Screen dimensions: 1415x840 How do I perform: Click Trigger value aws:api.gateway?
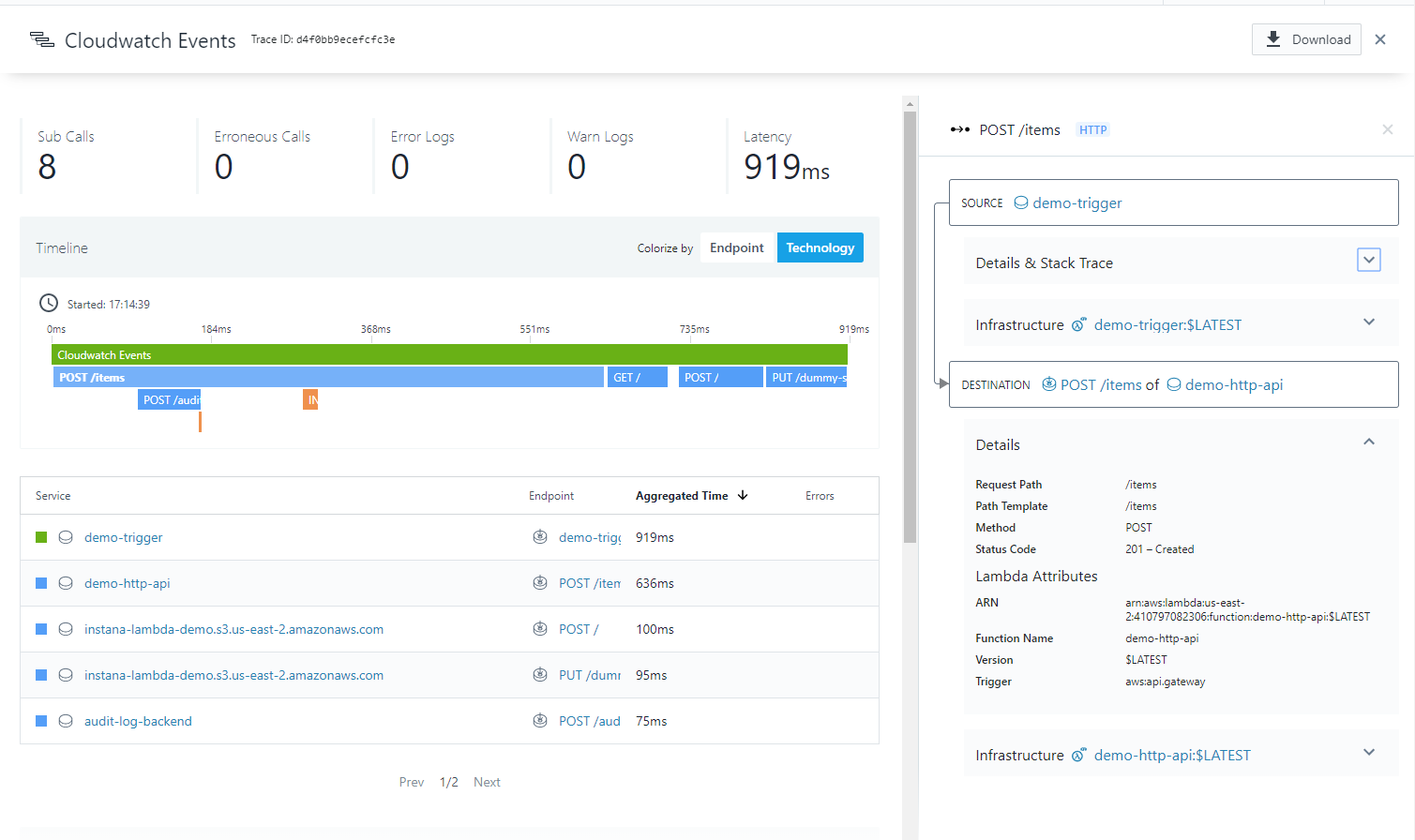(x=1166, y=682)
